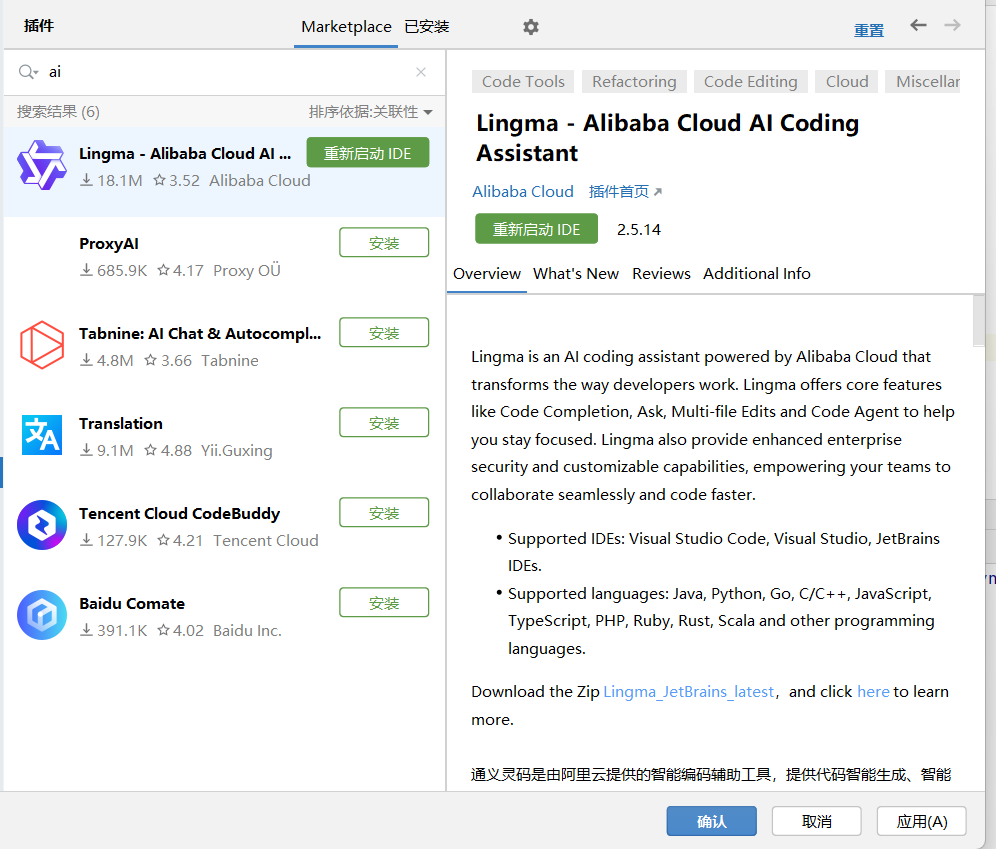Select the Baidu Comate title
Image resolution: width=996 pixels, height=849 pixels.
click(132, 604)
